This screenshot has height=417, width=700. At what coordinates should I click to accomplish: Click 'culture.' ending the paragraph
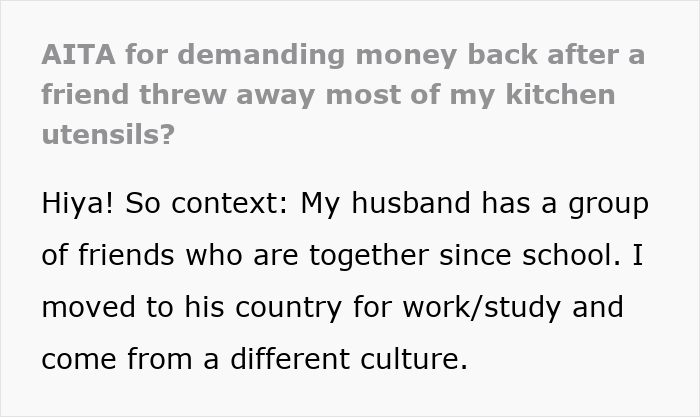click(x=414, y=359)
